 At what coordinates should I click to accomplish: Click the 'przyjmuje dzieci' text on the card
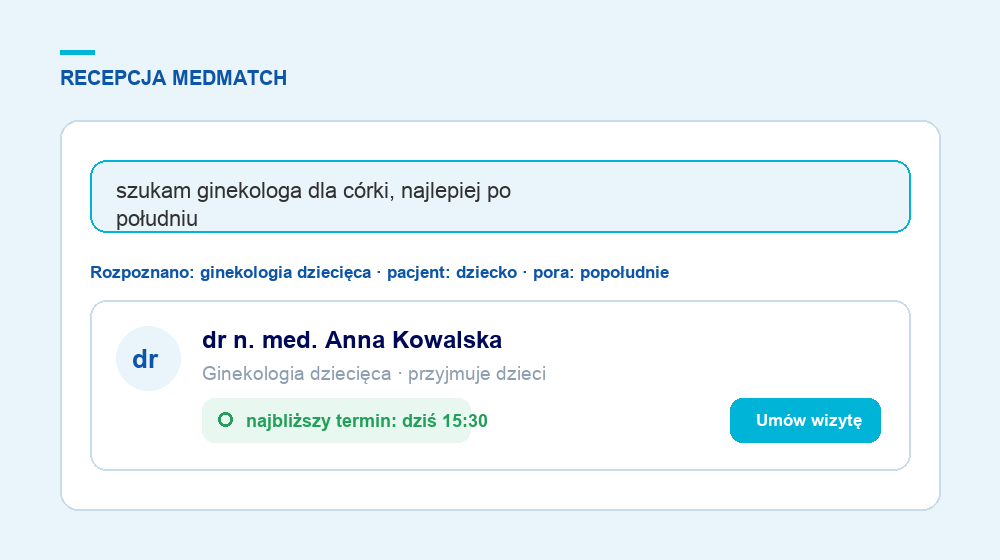pos(477,373)
